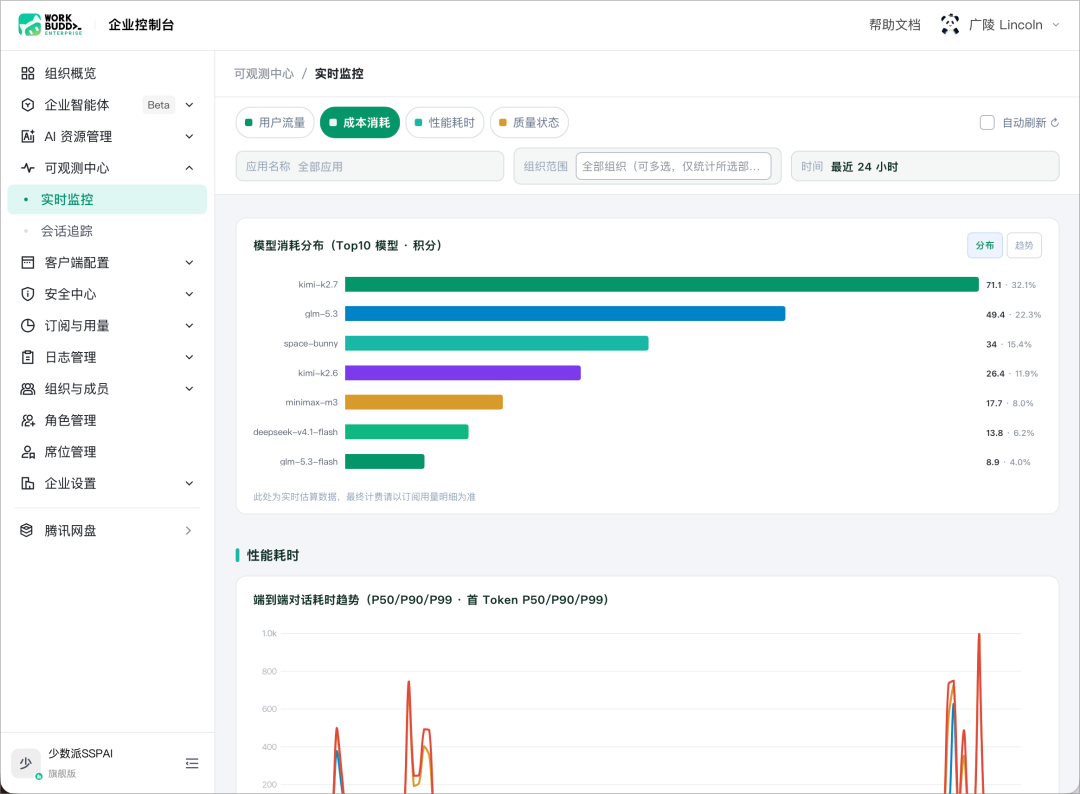
Task: Click the 企业控制台 title
Action: tap(141, 25)
